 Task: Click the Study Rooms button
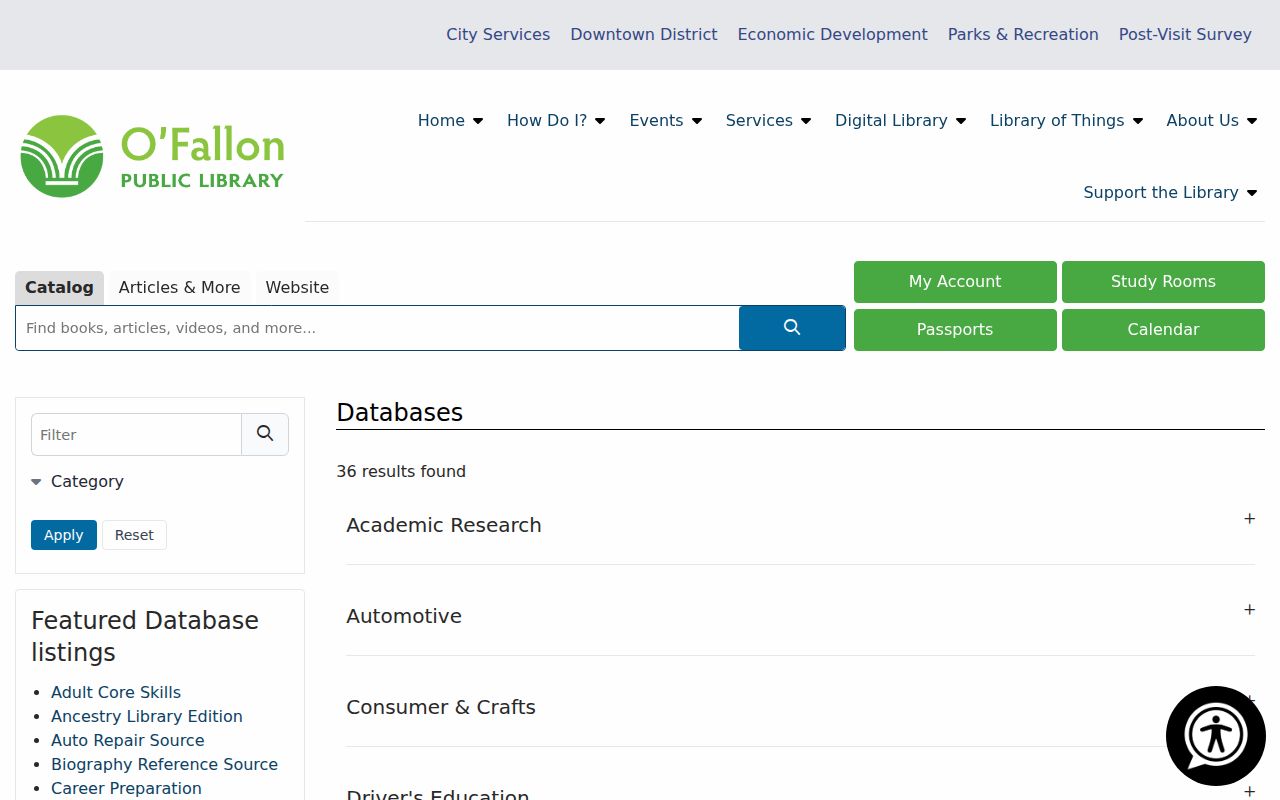tap(1163, 282)
